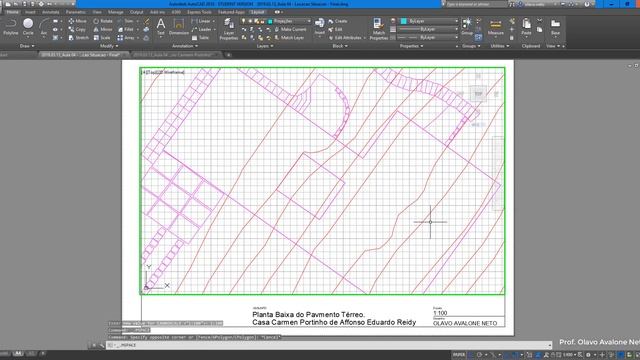Image resolution: width=640 pixels, height=360 pixels.
Task: Choose the Leader annotation tool
Action: 202,29
